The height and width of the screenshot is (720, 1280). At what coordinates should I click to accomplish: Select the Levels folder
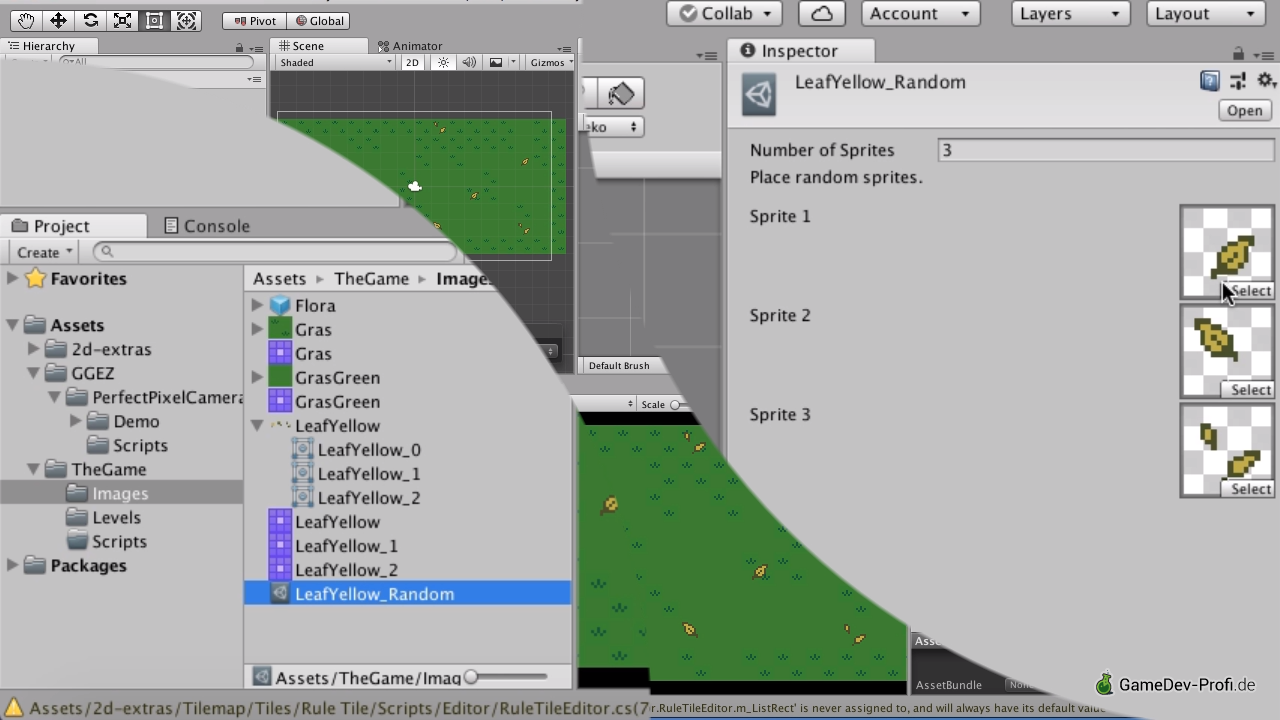[x=117, y=517]
